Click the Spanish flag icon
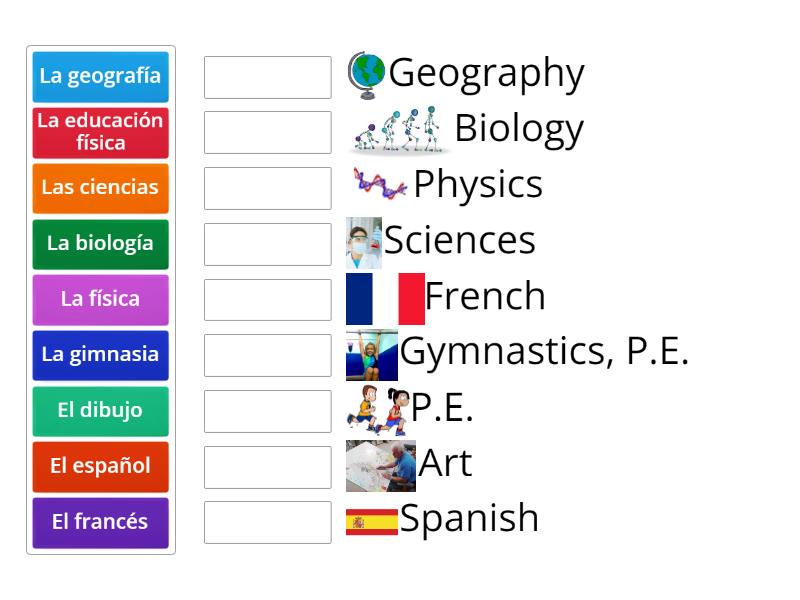Viewport: 800px width, 600px height. pos(371,521)
